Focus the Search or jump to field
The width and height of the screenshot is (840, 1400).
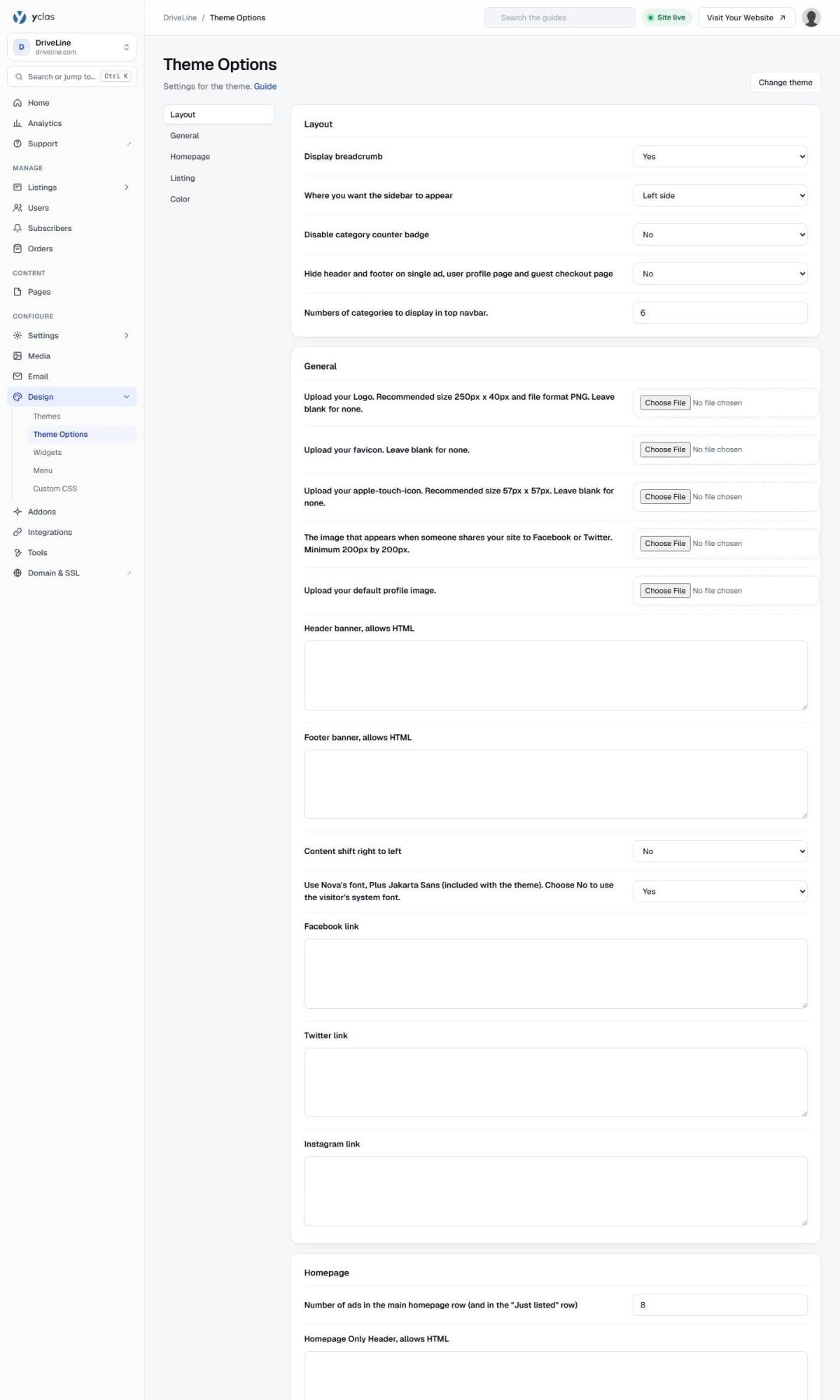tap(72, 76)
